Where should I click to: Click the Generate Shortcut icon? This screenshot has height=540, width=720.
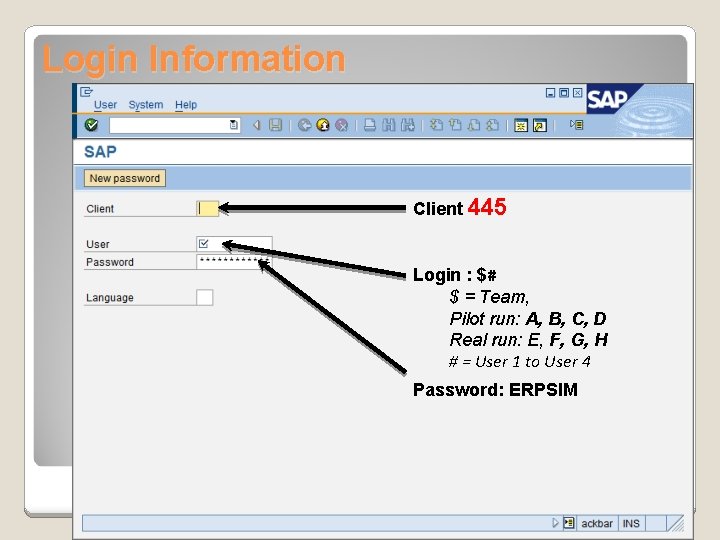pos(540,125)
